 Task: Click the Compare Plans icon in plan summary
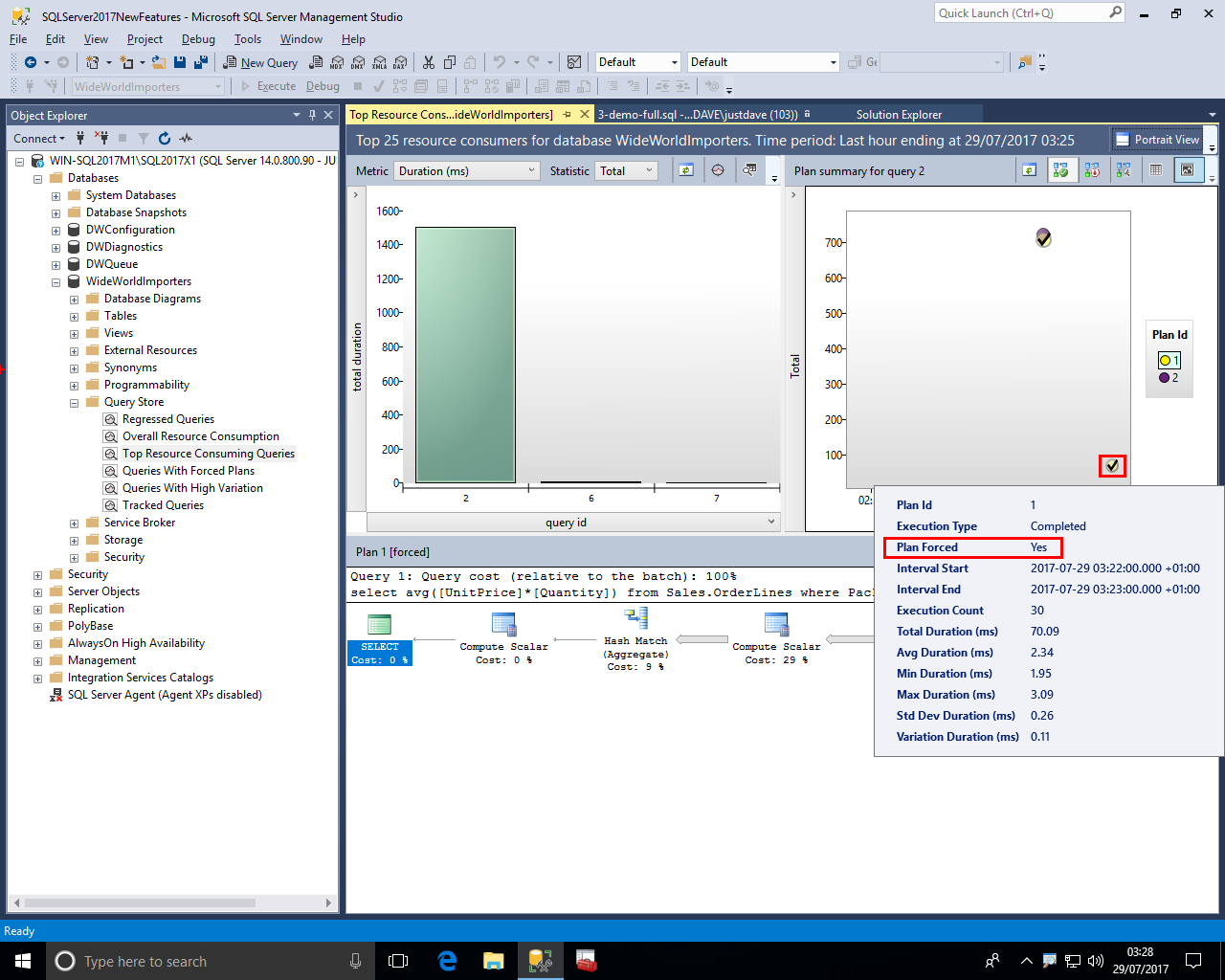1124,170
